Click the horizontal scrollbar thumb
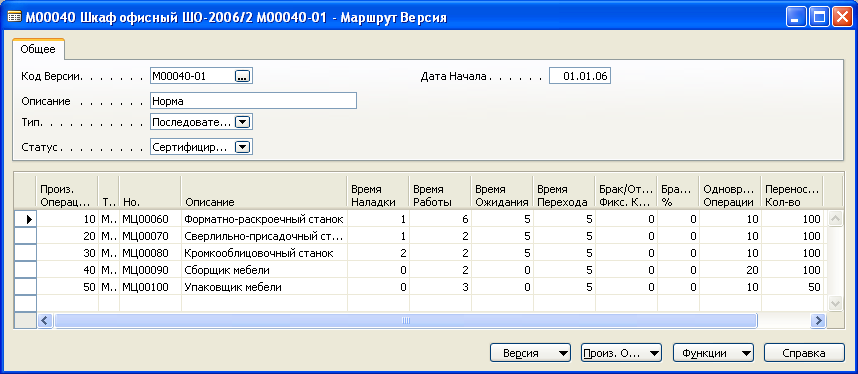The width and height of the screenshot is (858, 374). click(405, 320)
